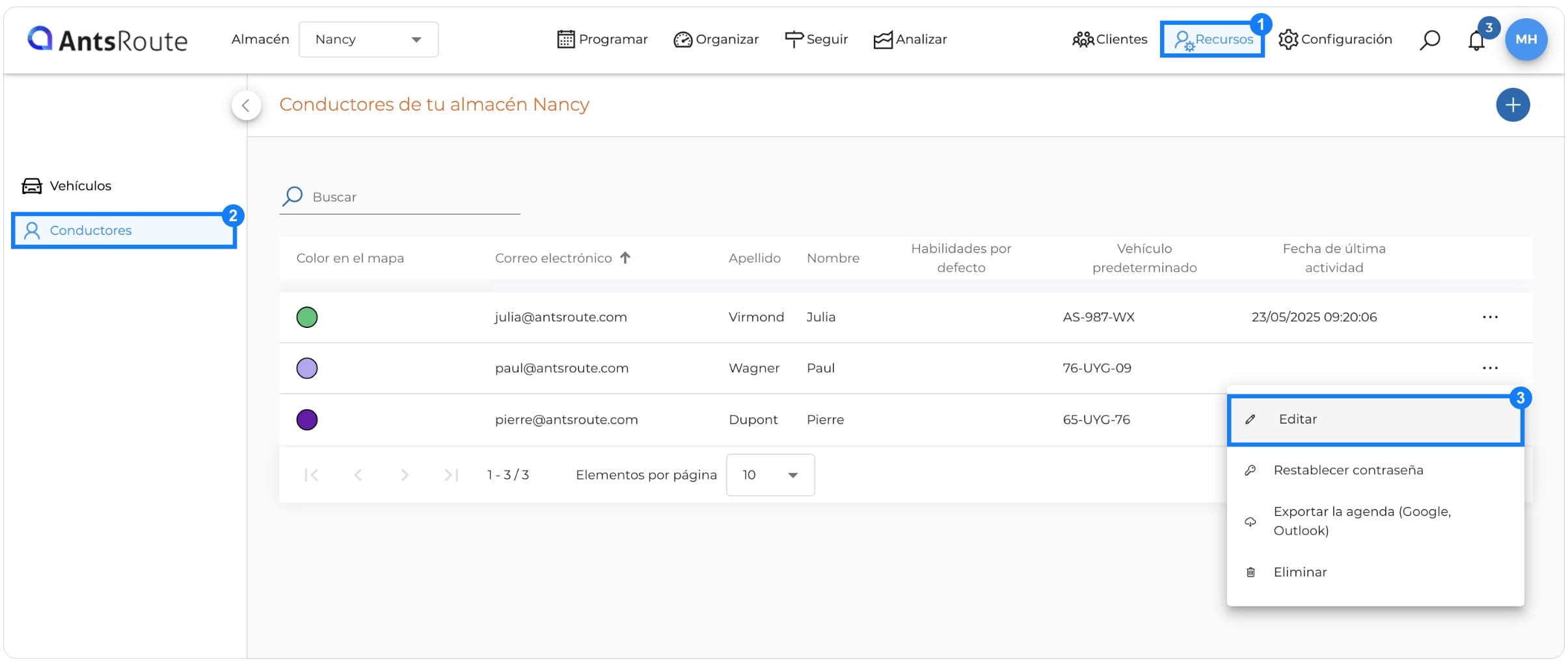Go to Clientes section
The height and width of the screenshot is (665, 1568).
1109,40
